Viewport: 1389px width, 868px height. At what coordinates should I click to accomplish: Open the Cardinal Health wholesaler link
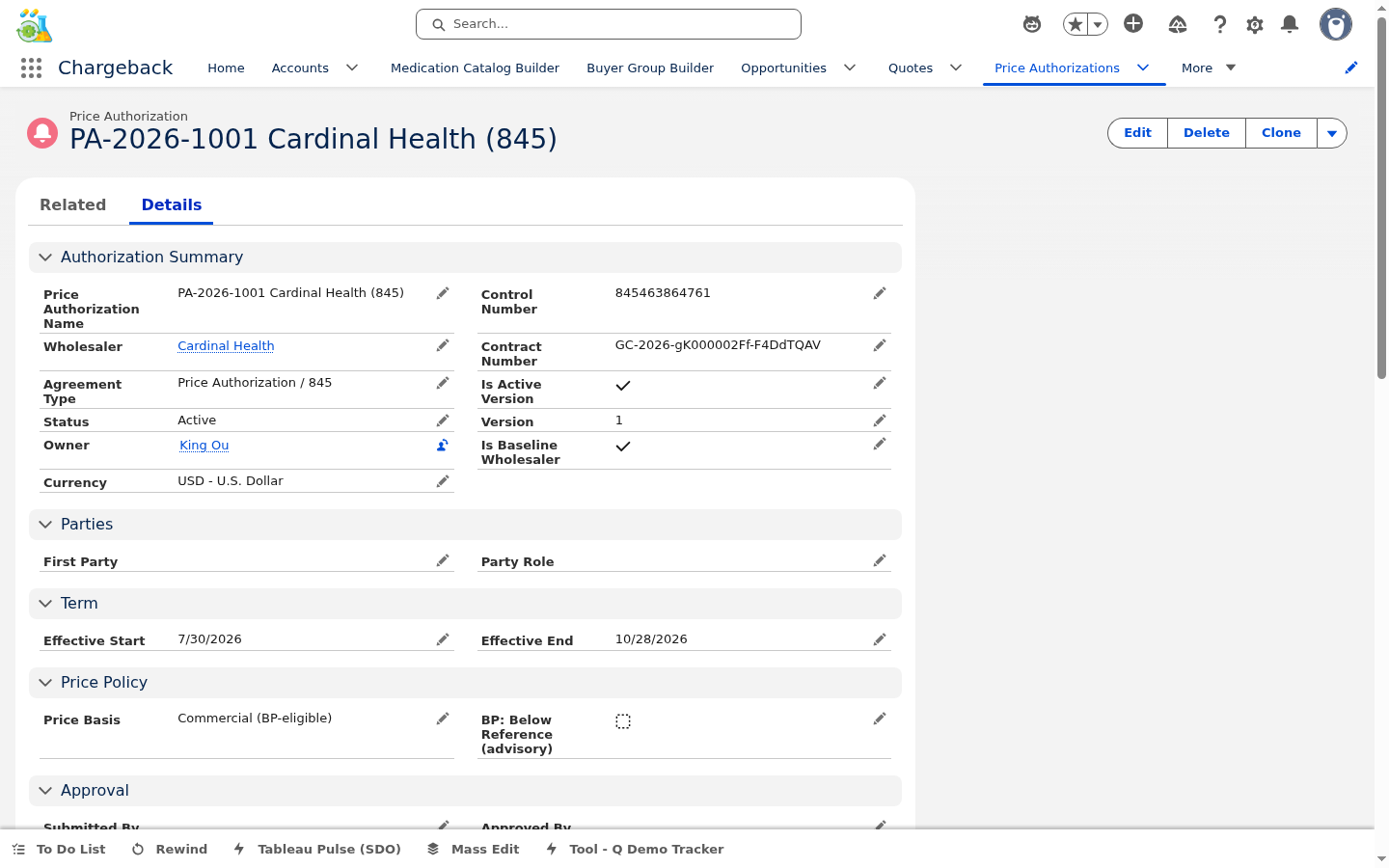click(x=226, y=346)
